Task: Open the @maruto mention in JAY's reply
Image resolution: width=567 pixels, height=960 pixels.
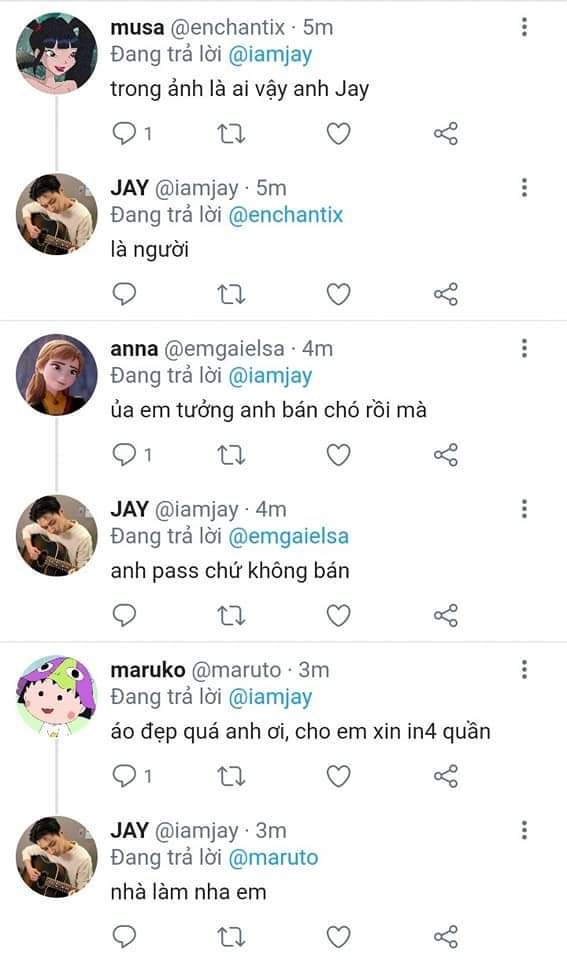Action: [x=273, y=858]
